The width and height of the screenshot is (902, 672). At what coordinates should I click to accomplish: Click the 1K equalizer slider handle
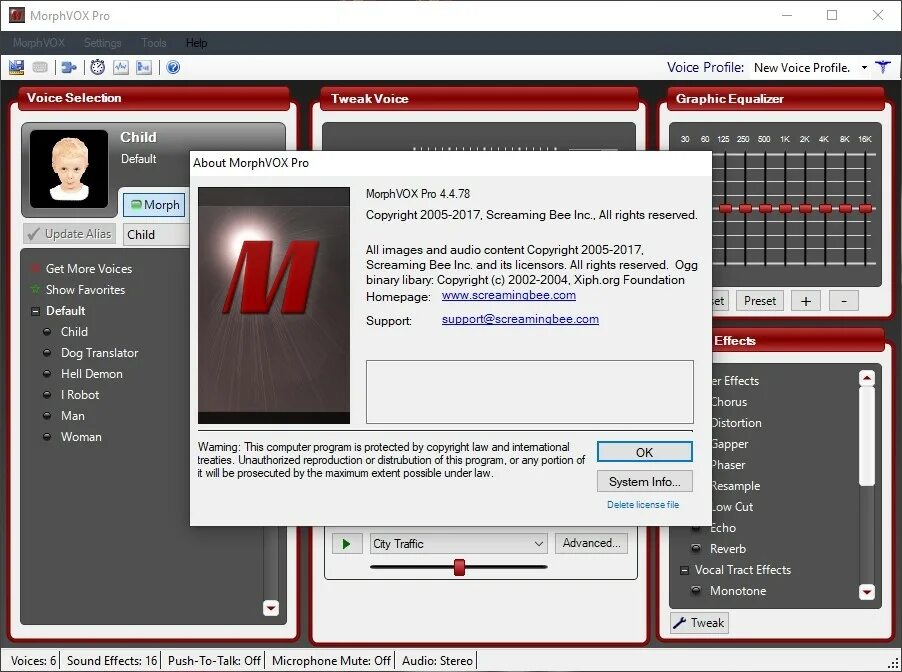[785, 208]
